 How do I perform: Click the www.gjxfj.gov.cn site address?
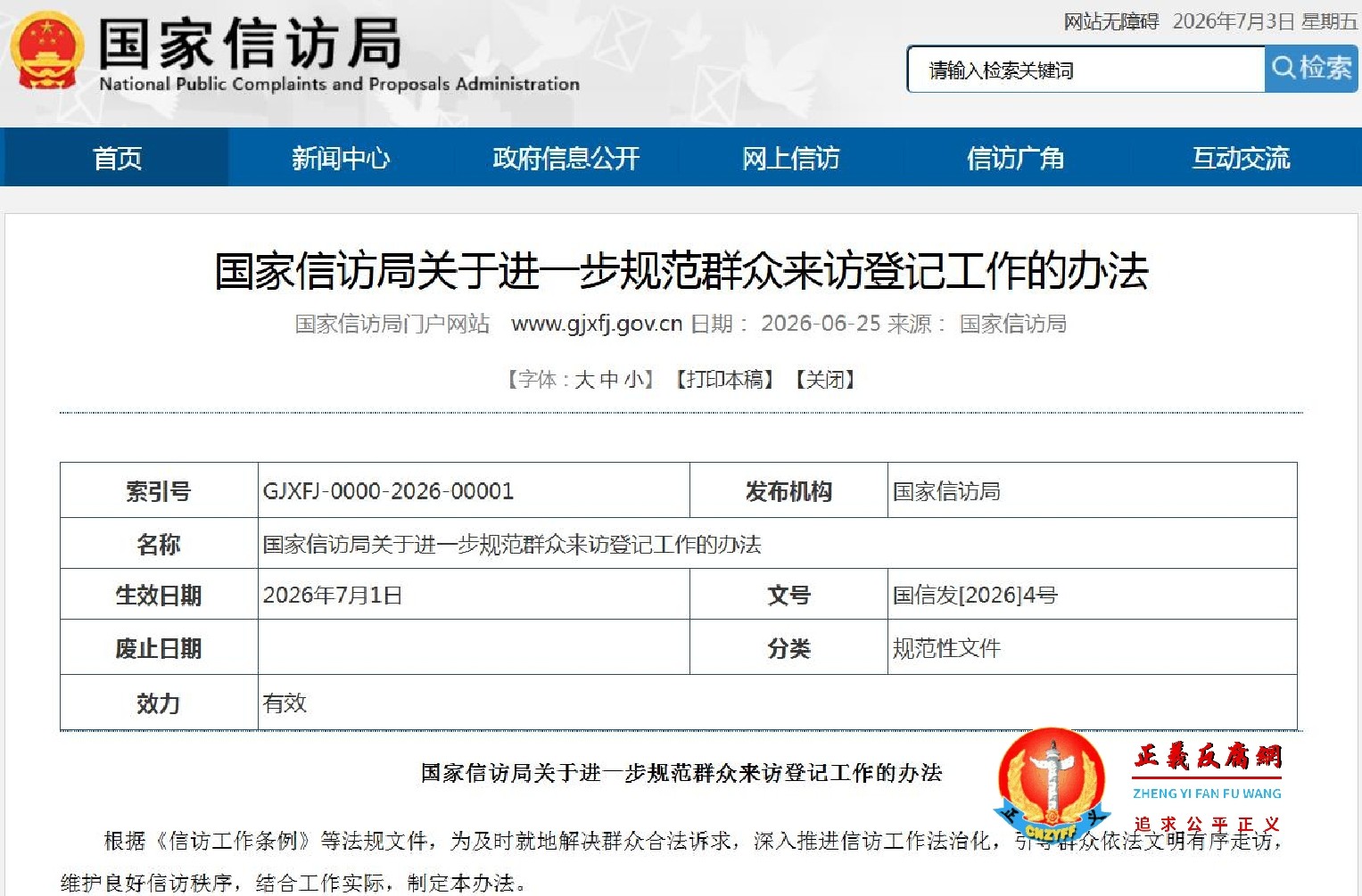tap(597, 324)
